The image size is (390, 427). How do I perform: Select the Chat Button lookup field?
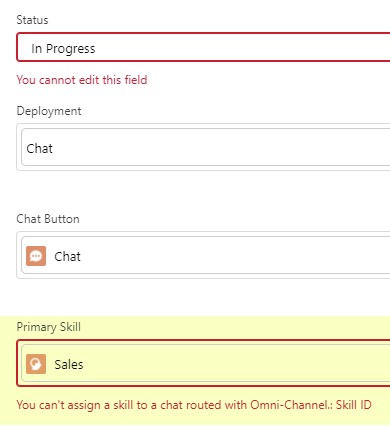click(x=205, y=255)
